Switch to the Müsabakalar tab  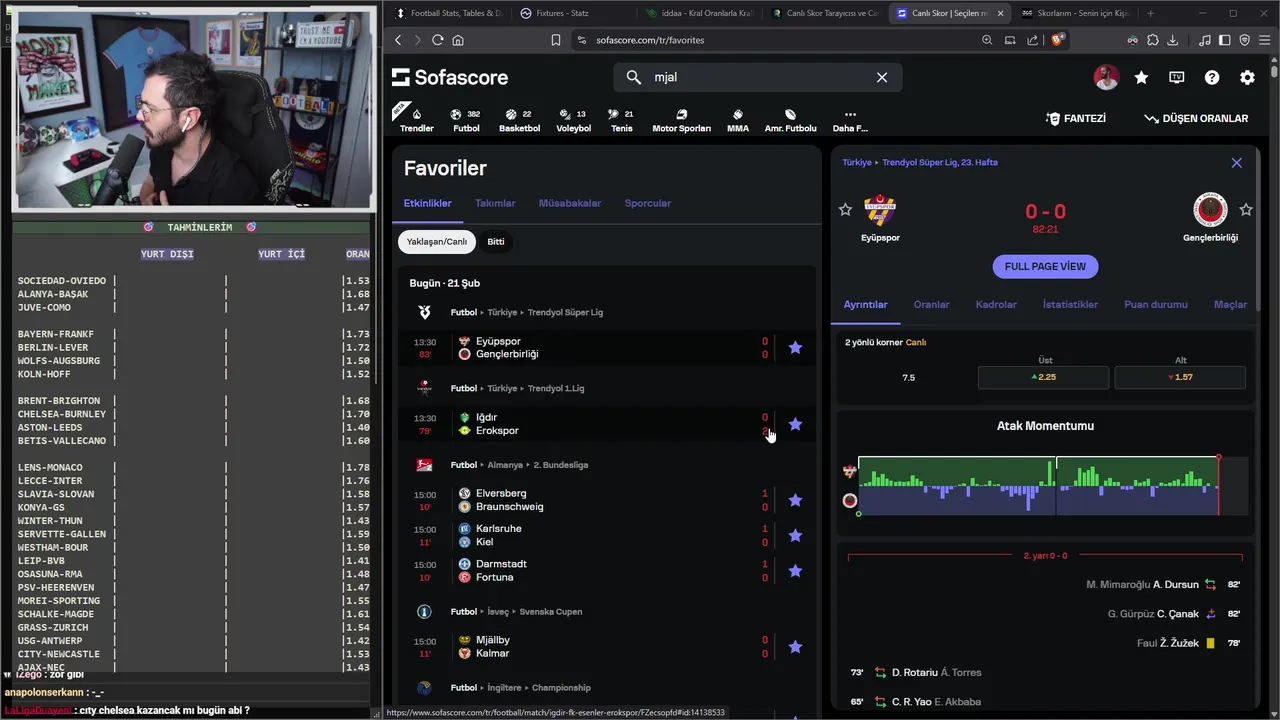pos(570,203)
